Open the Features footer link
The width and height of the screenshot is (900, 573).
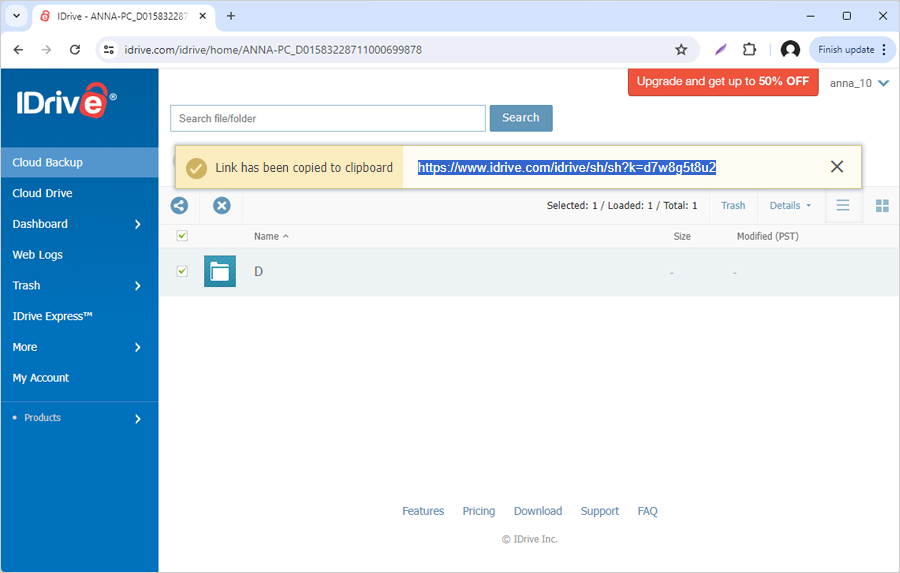point(423,511)
